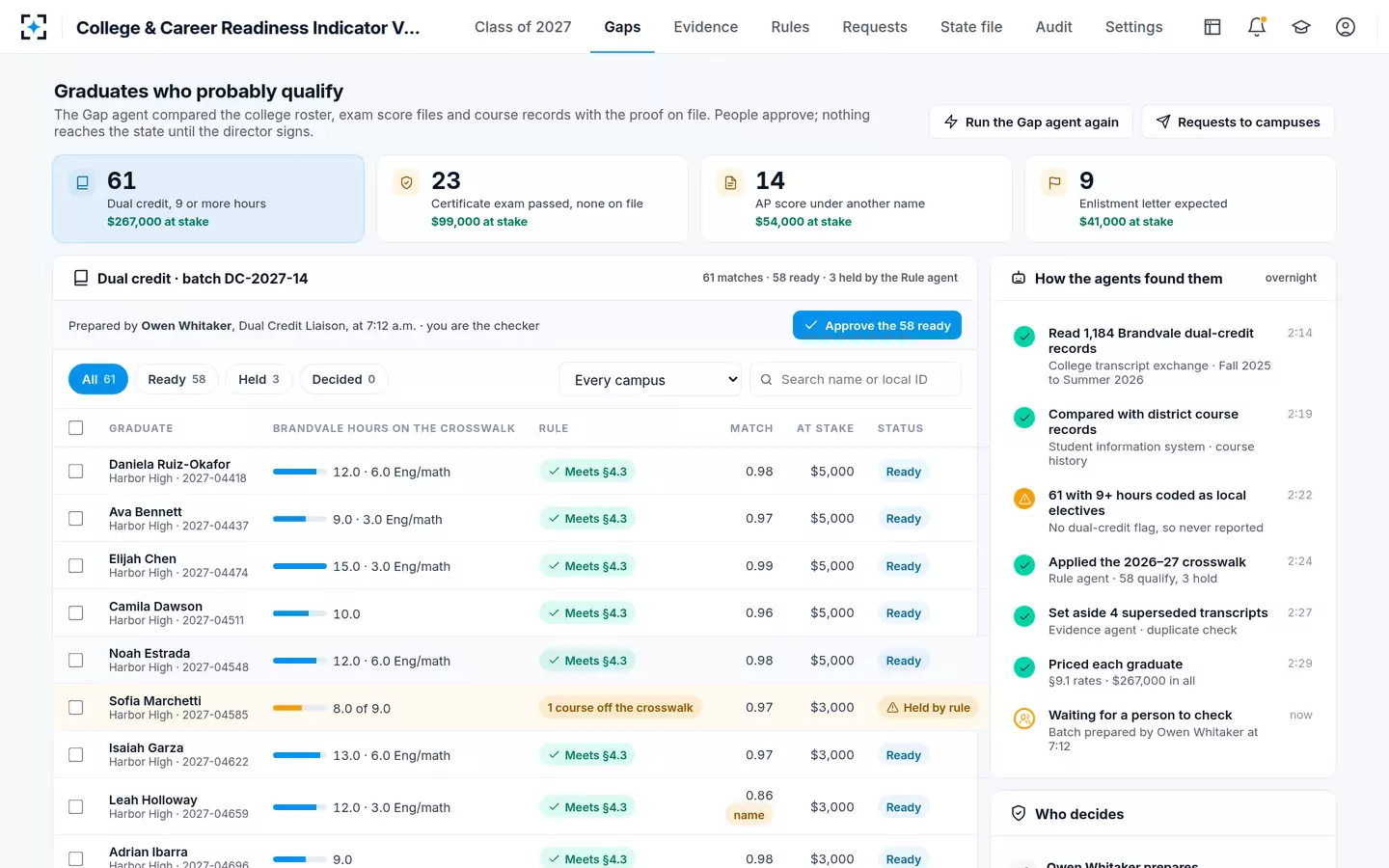Click the flag icon on the Enlistment letter card

click(1055, 181)
